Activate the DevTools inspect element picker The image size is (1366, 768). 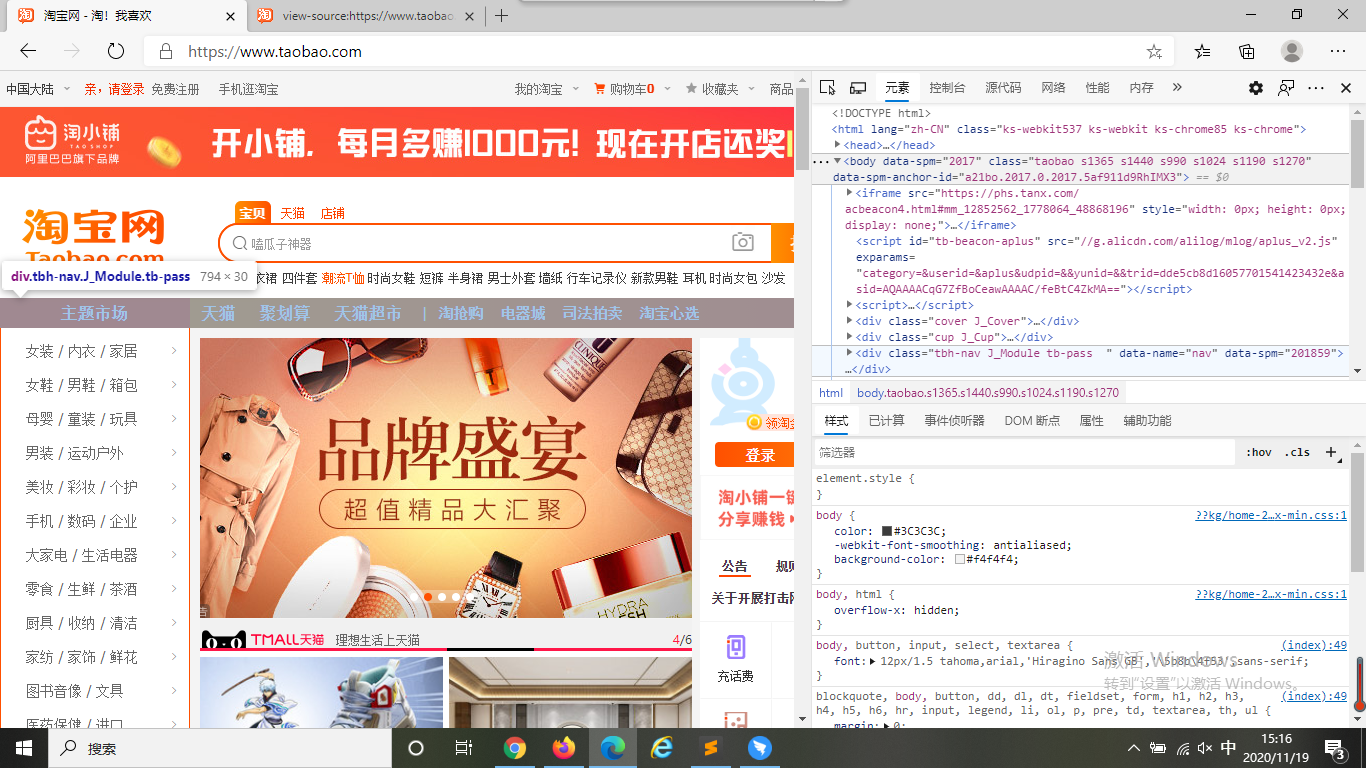[x=827, y=88]
